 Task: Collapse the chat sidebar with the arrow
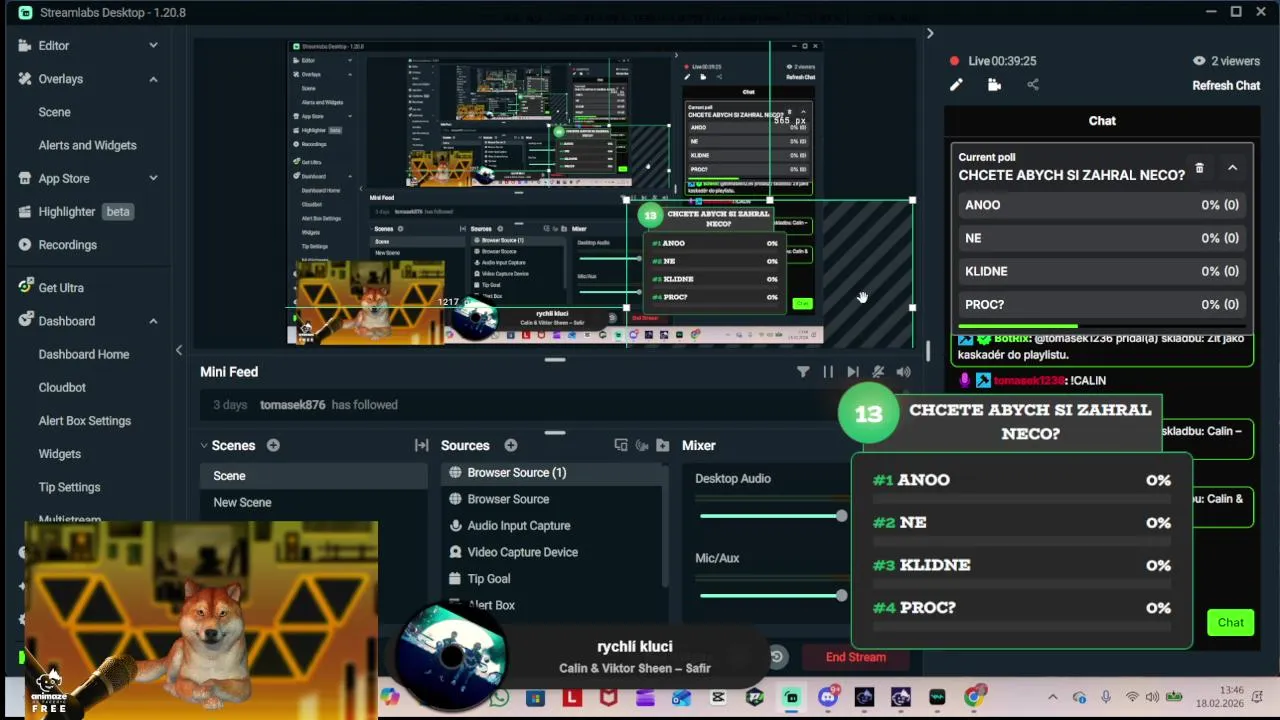click(x=930, y=34)
